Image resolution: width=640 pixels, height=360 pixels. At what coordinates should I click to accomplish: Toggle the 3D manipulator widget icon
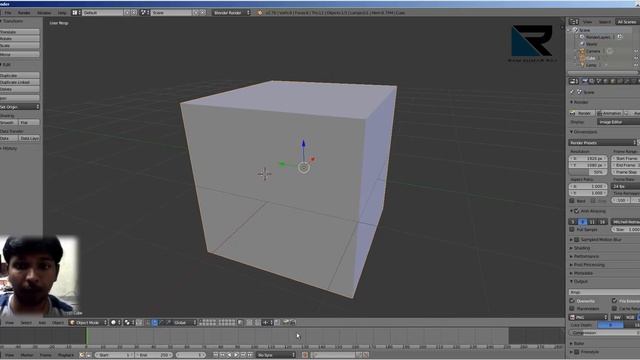(x=148, y=322)
